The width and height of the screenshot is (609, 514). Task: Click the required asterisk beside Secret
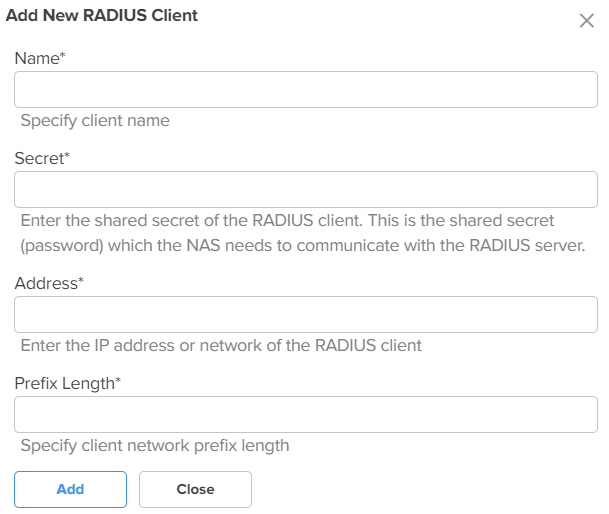67,155
